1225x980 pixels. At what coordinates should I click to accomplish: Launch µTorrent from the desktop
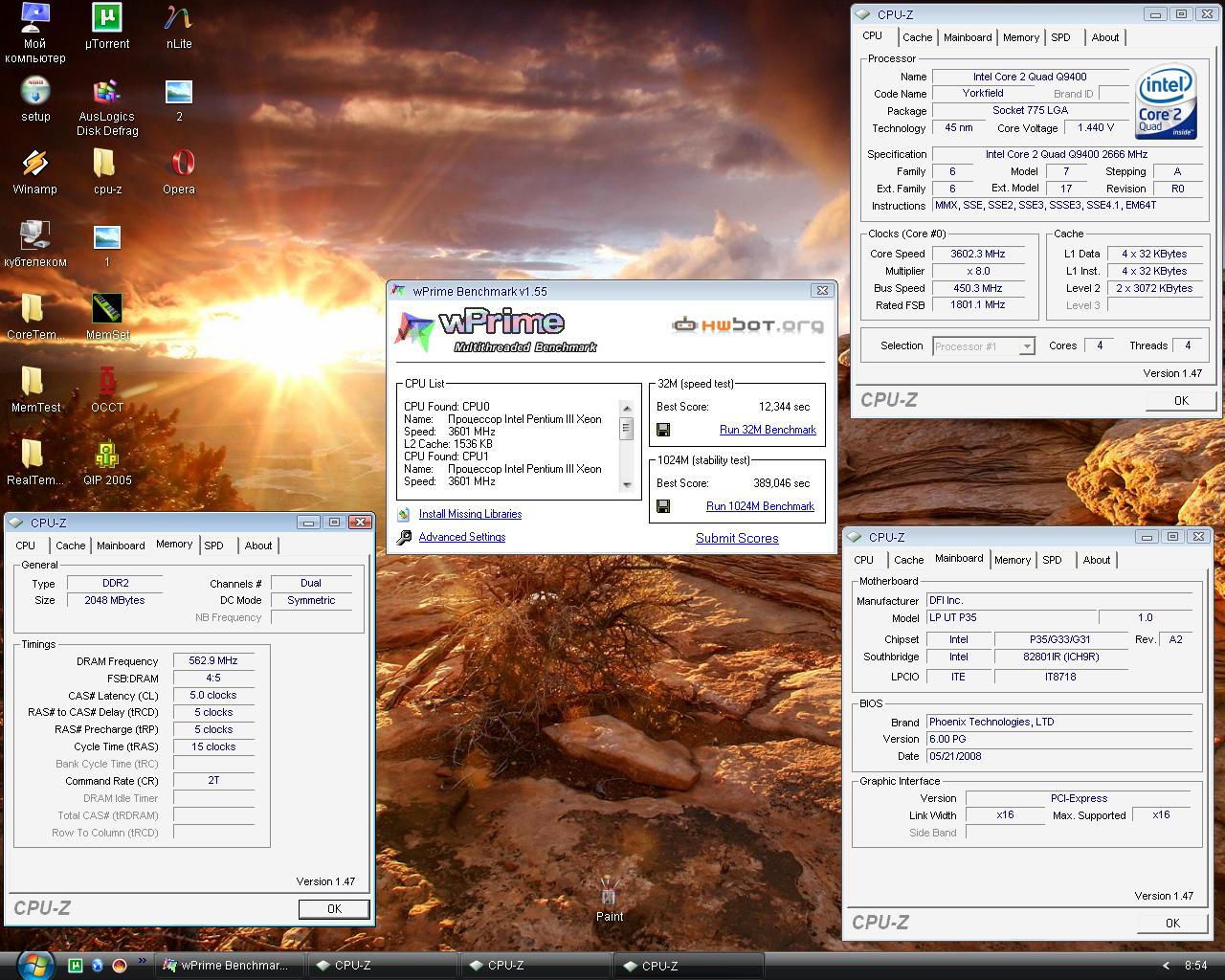point(107,27)
